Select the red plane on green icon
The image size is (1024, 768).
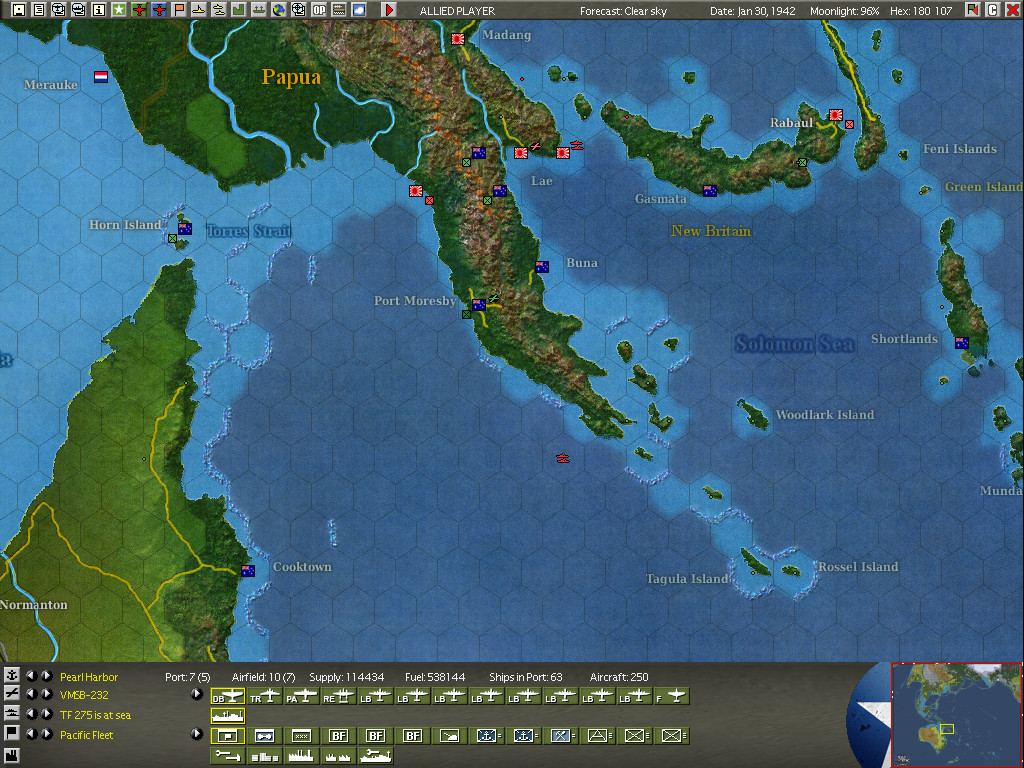(x=138, y=10)
